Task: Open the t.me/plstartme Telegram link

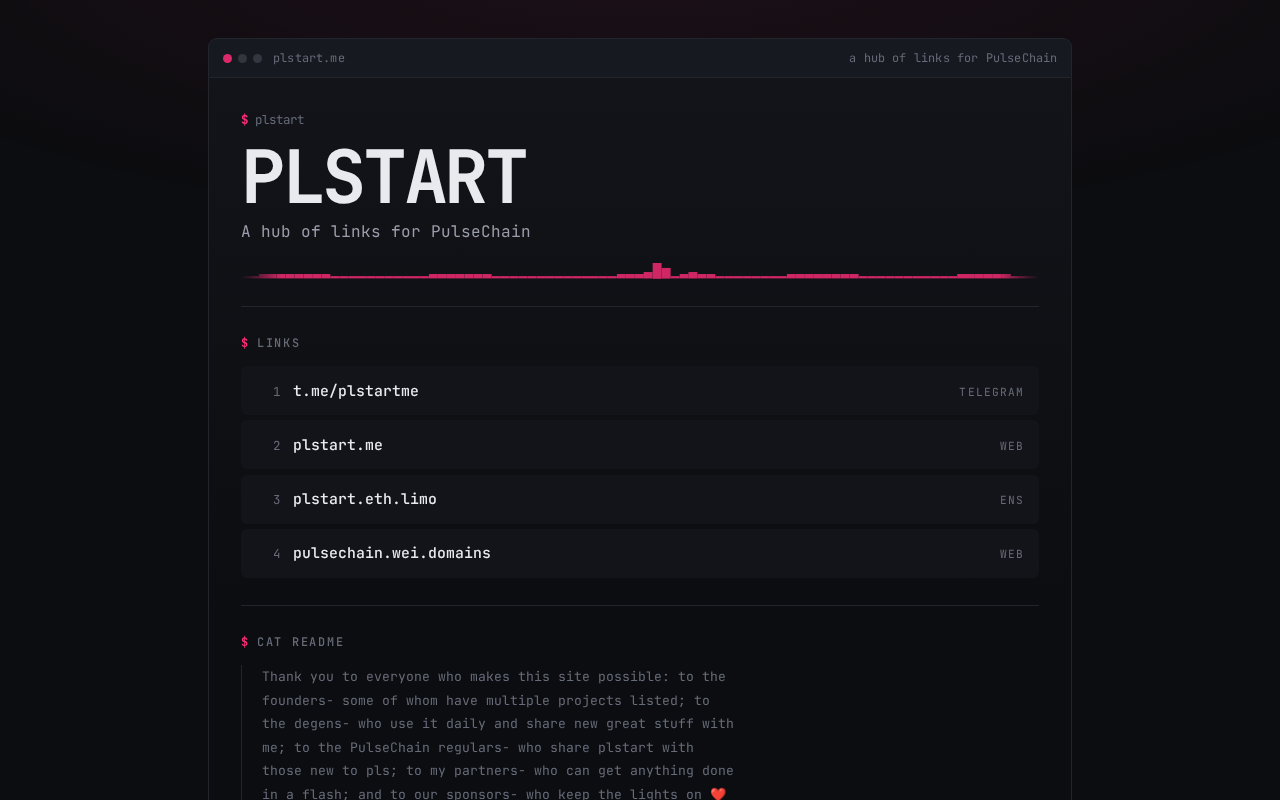Action: pos(640,391)
